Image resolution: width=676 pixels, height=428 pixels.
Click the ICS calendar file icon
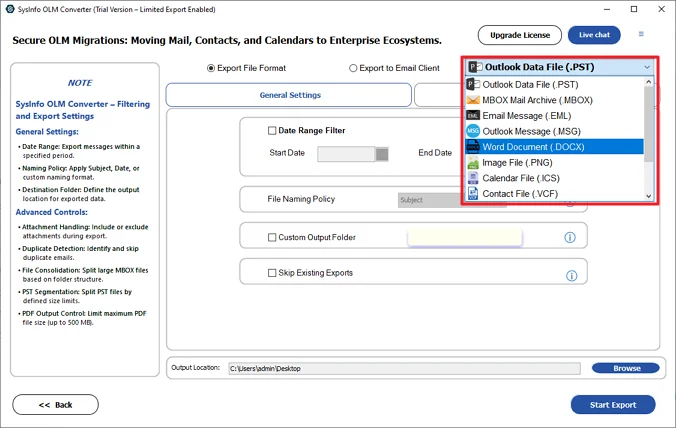(473, 178)
